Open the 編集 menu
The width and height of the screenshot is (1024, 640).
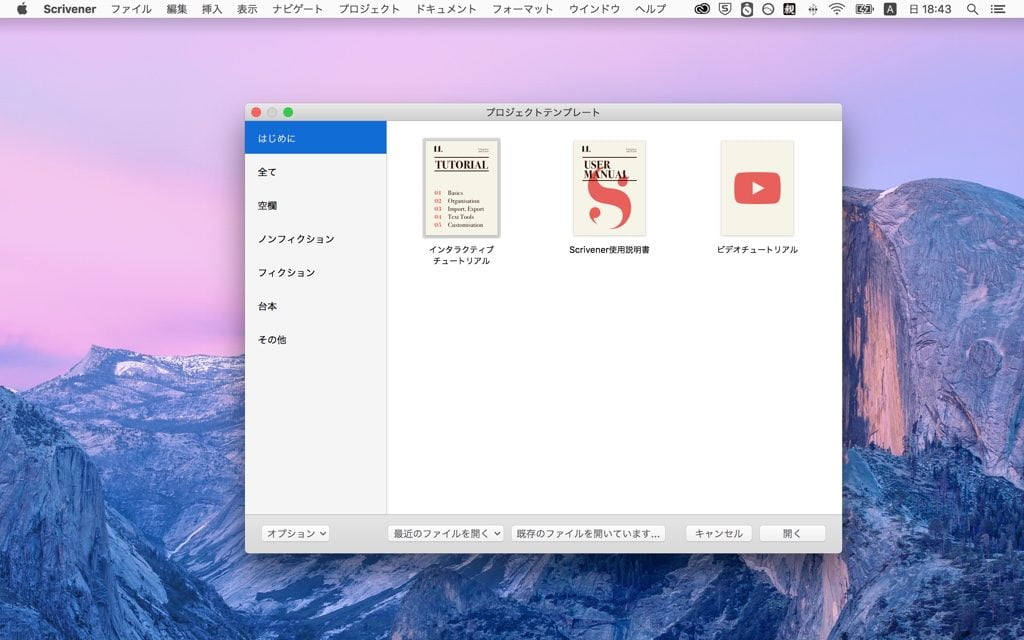point(176,9)
